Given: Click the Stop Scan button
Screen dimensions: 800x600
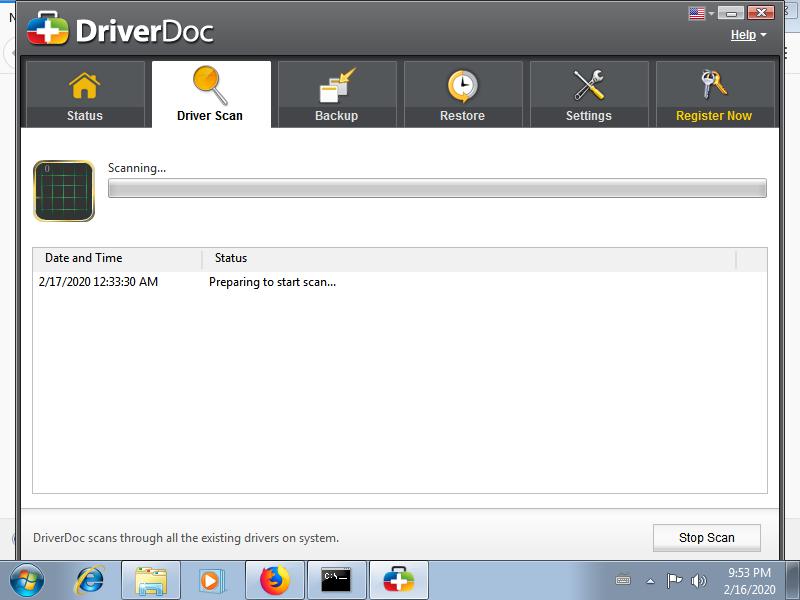Looking at the screenshot, I should (707, 538).
